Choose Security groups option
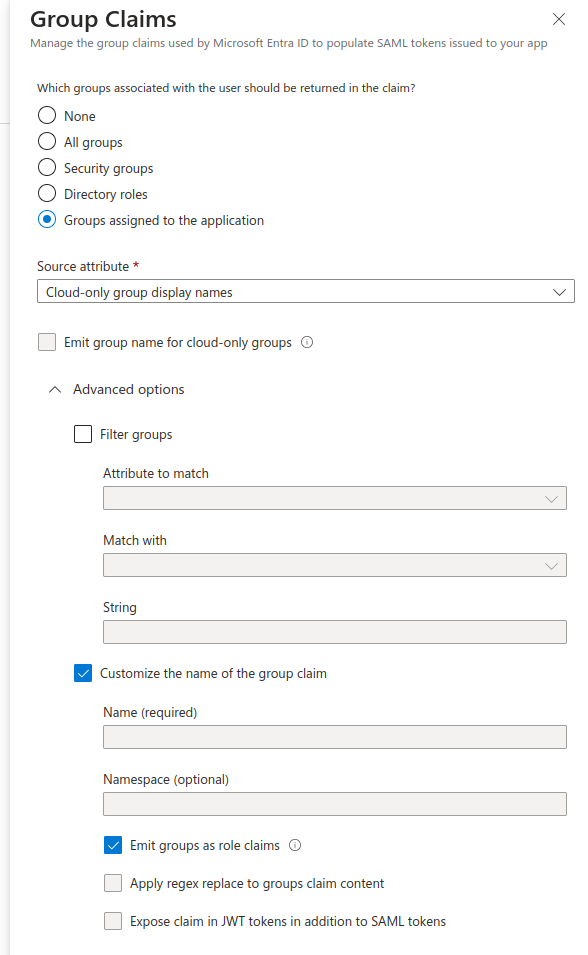Screen dimensions: 588x955 (46, 167)
